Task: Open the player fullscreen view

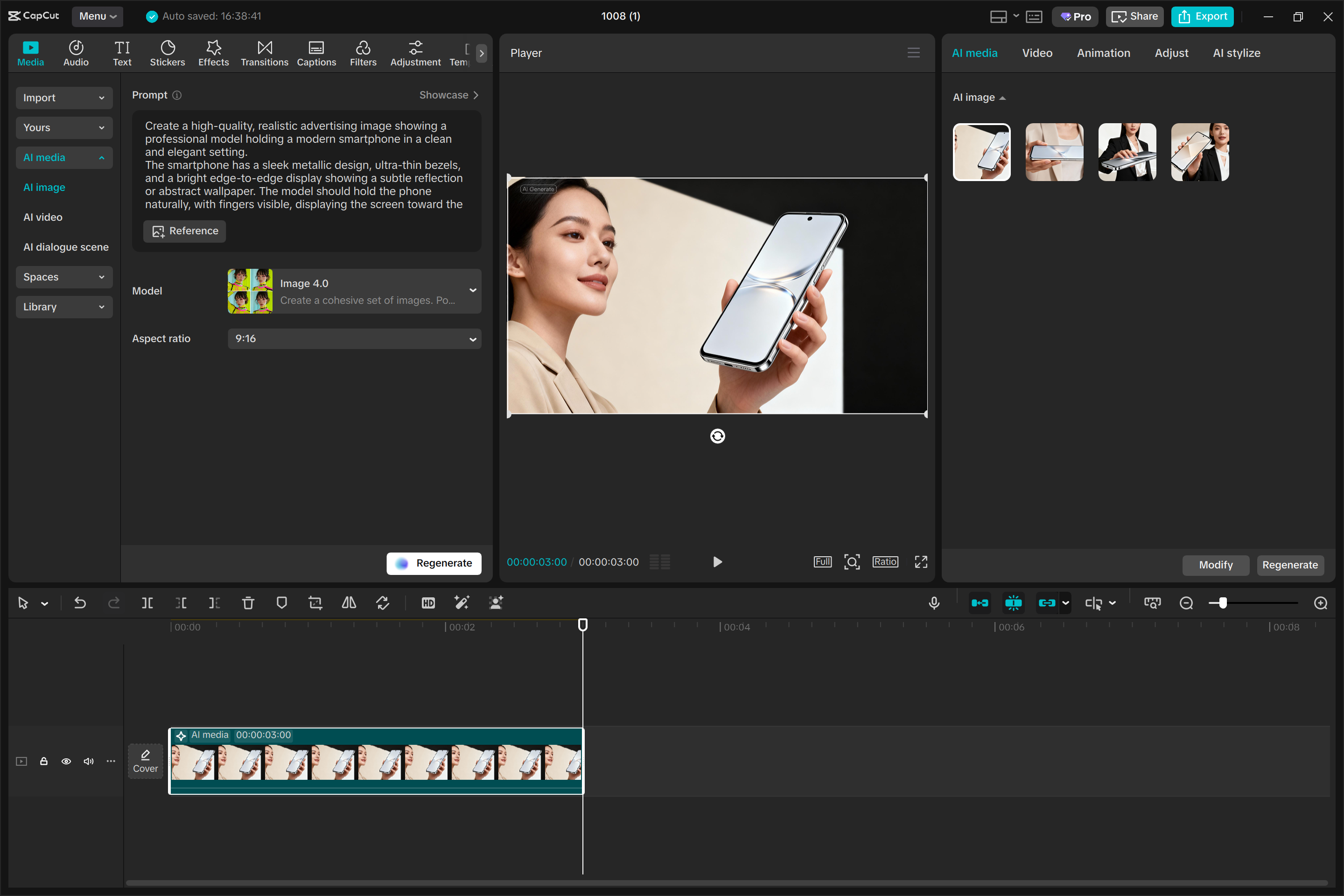Action: pos(921,562)
